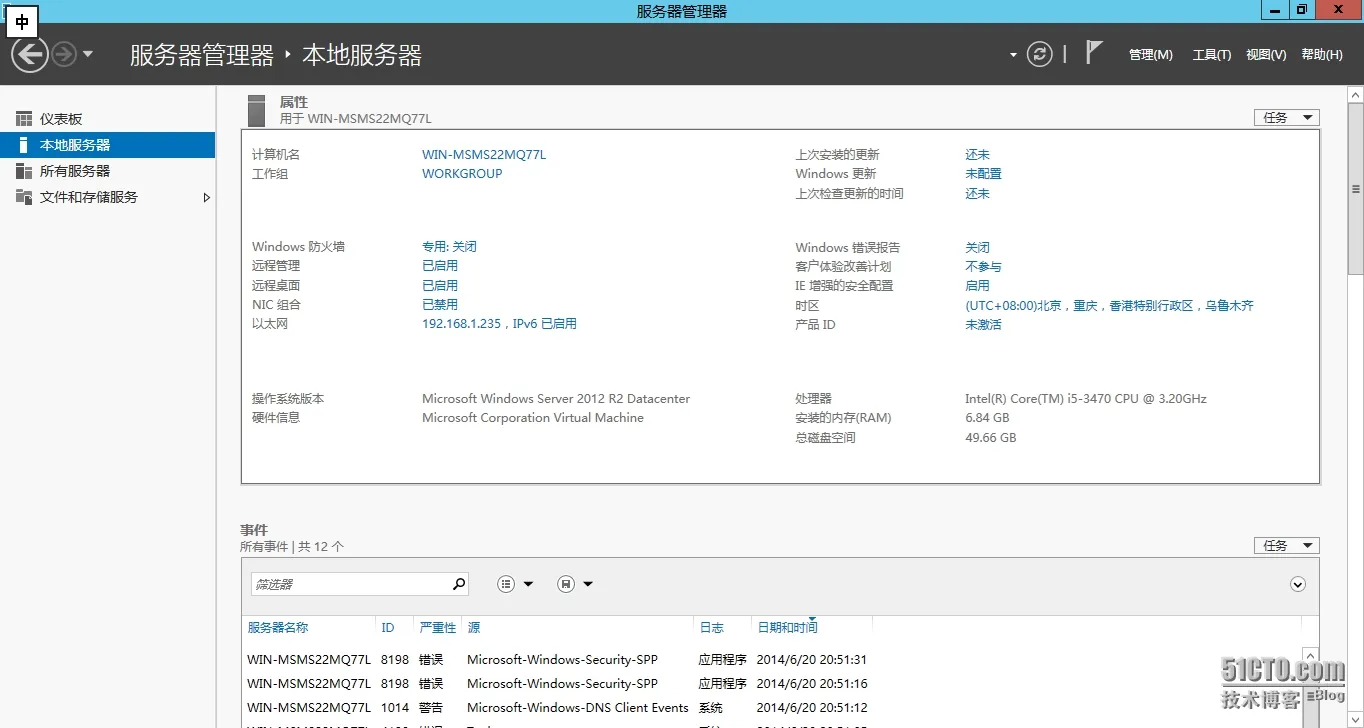Refresh the Server Manager view

1040,54
